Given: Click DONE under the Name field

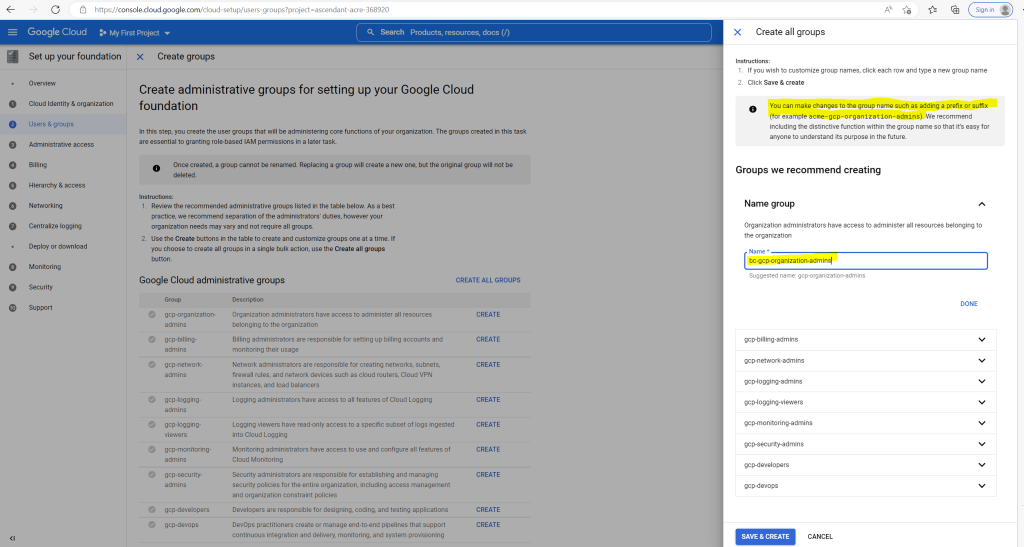Looking at the screenshot, I should (x=968, y=304).
